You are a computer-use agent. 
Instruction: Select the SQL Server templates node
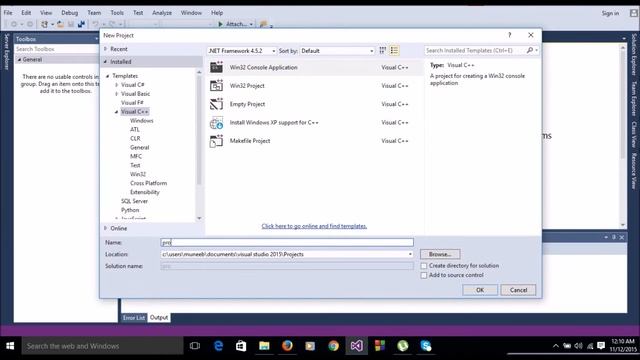(134, 201)
